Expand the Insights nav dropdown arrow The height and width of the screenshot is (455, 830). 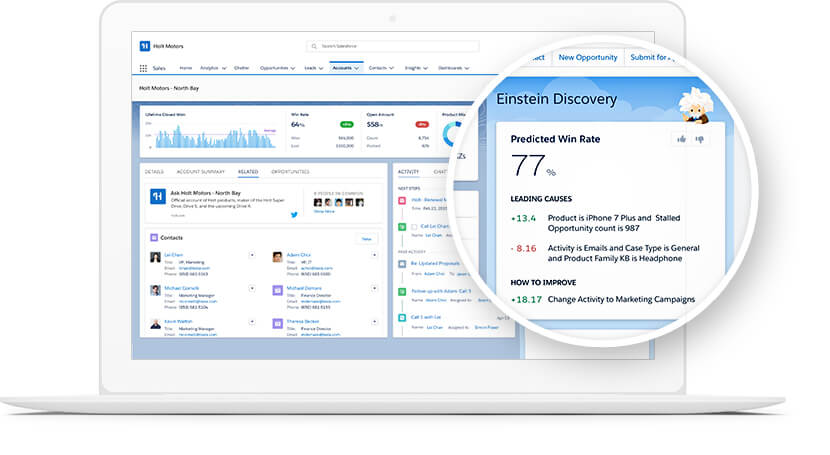pos(425,68)
